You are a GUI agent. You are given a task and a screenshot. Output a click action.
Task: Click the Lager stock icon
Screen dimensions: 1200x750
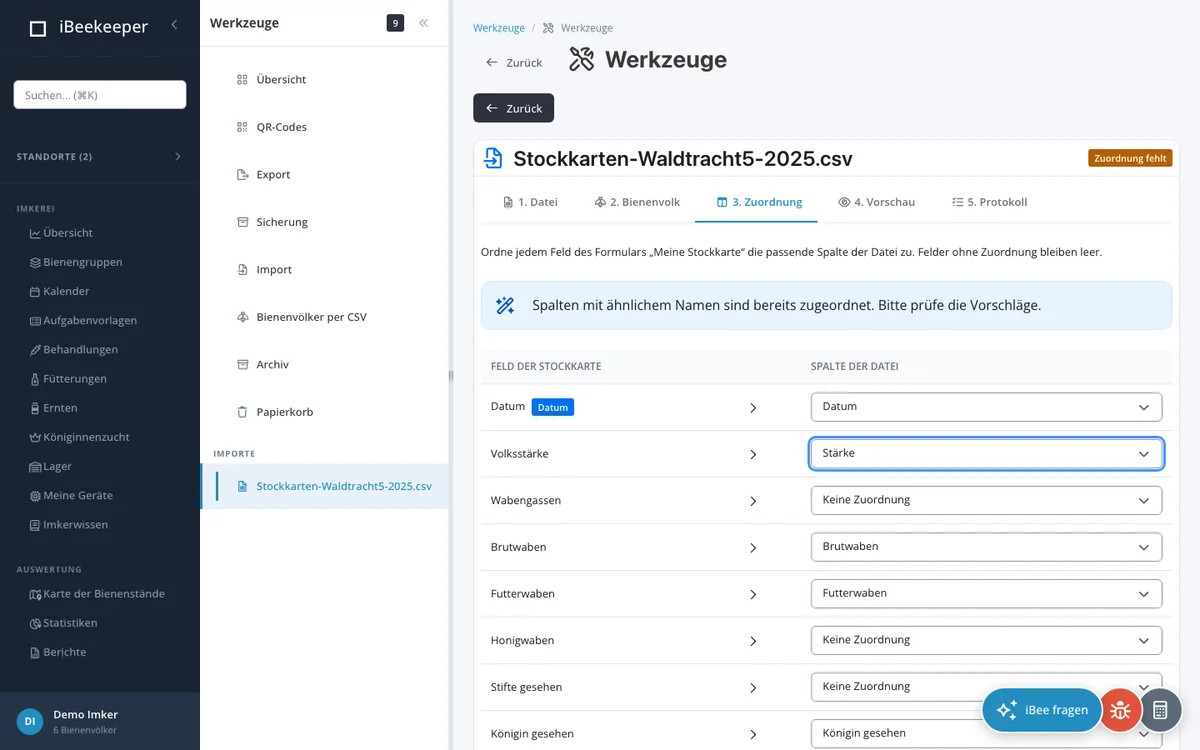pyautogui.click(x=35, y=467)
